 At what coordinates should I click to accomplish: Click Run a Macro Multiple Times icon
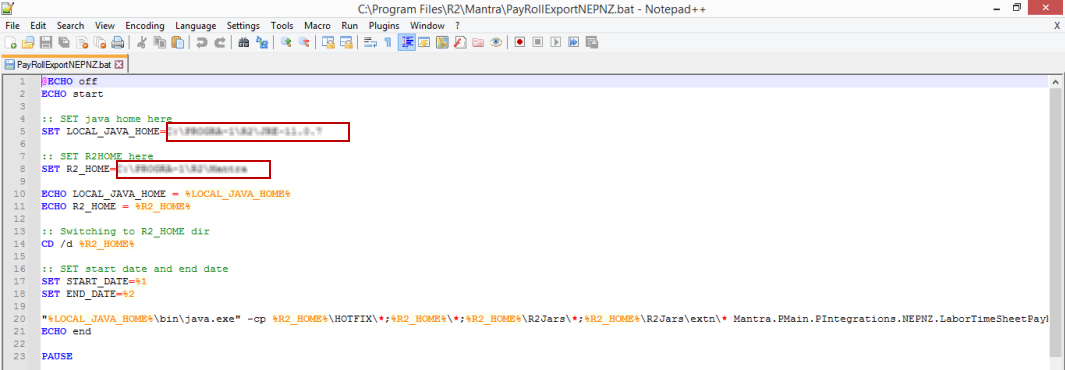573,43
